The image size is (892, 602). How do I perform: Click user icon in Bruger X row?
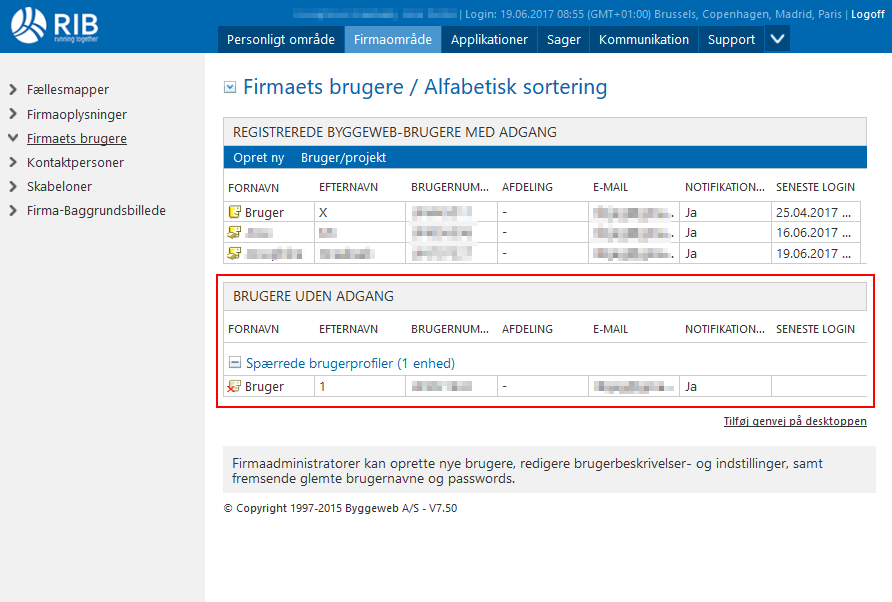coord(235,212)
